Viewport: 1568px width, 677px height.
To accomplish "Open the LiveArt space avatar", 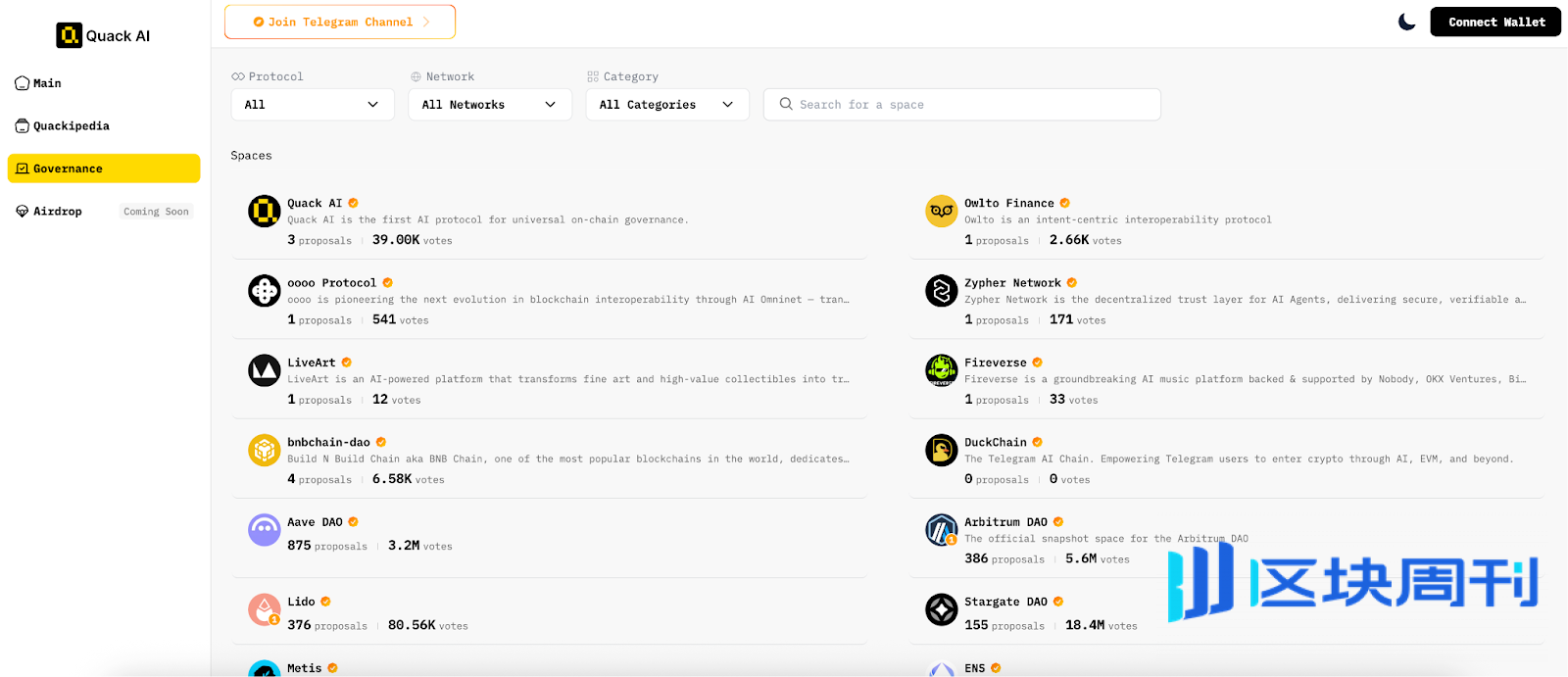I will coord(265,370).
